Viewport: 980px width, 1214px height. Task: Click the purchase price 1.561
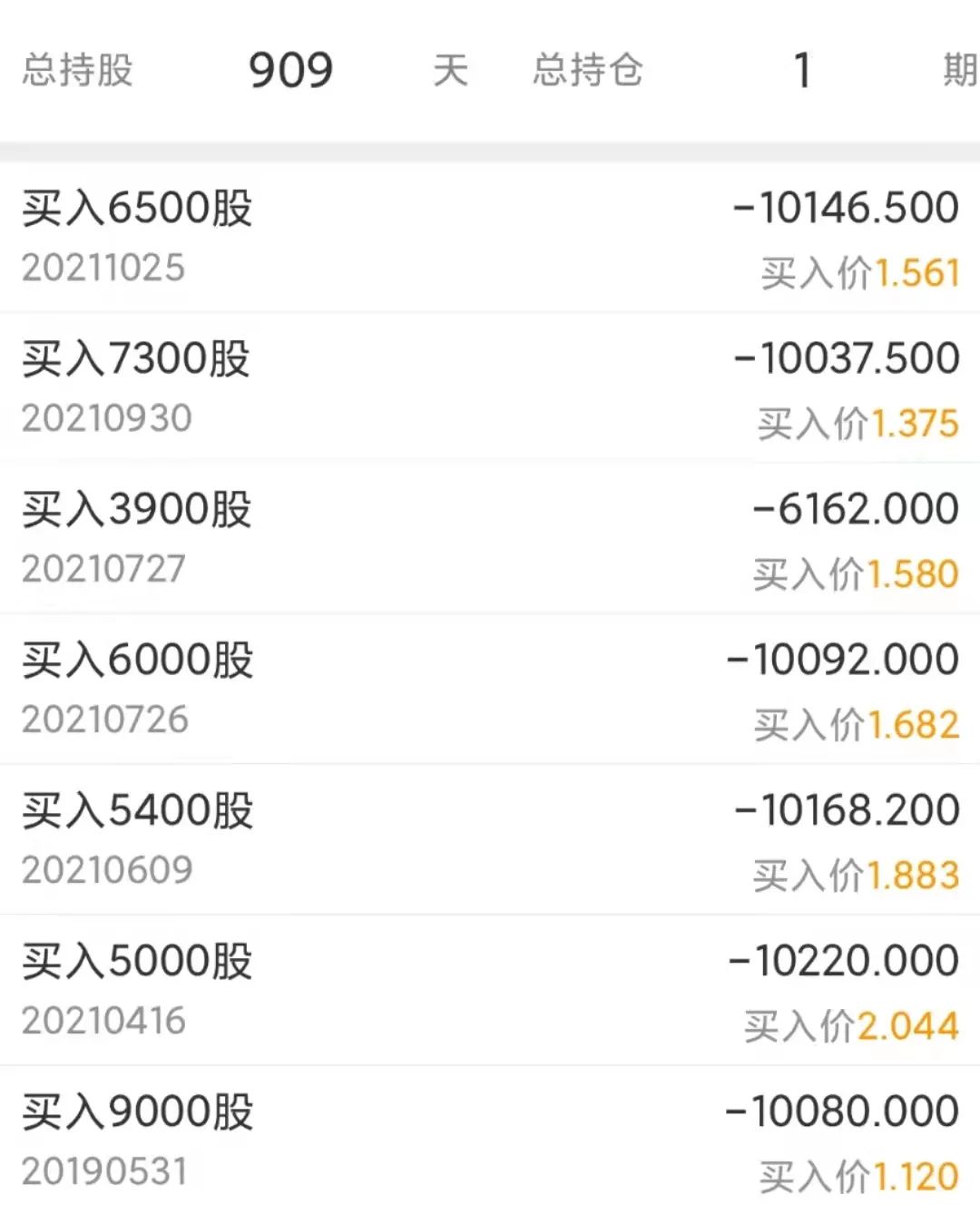pos(916,273)
